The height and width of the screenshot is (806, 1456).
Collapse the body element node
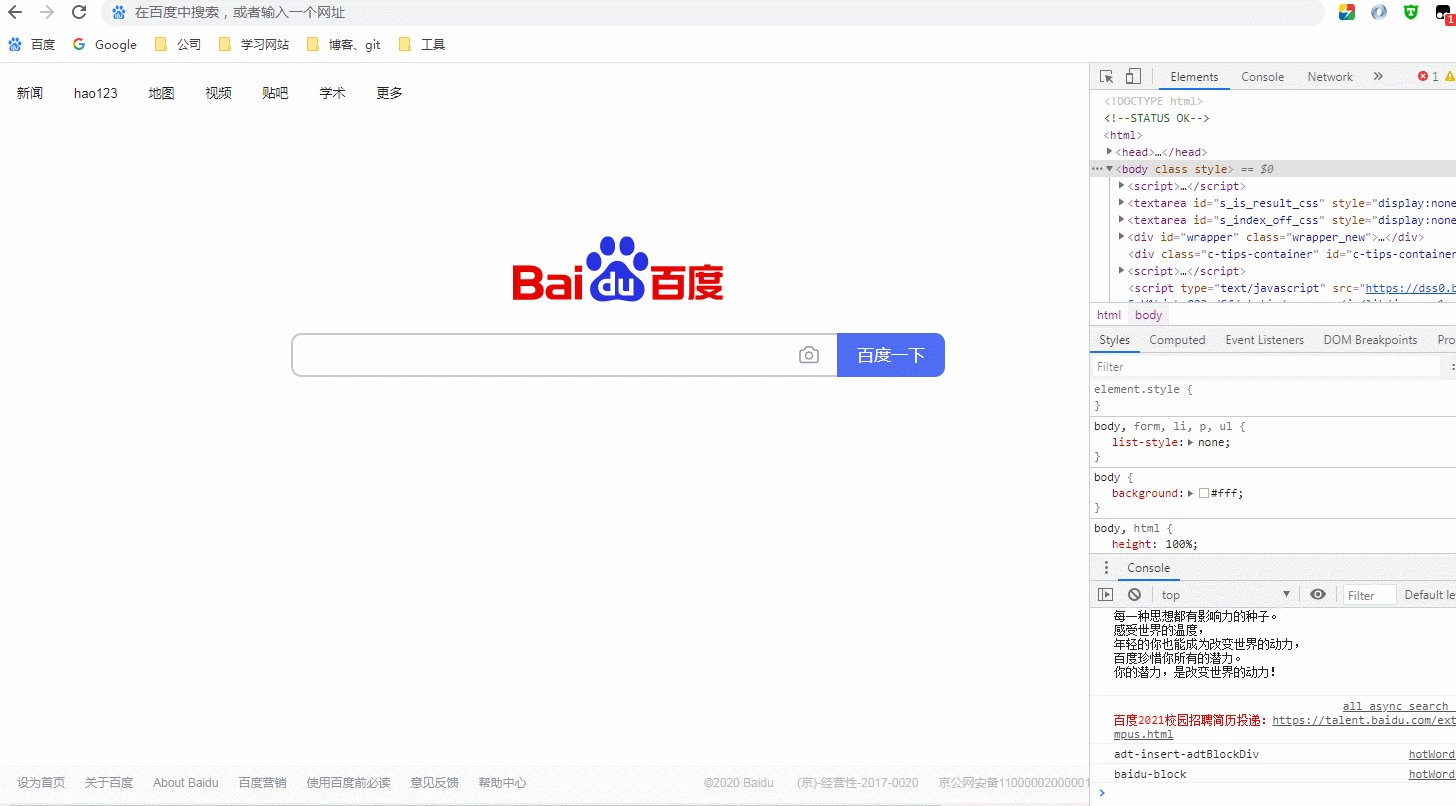[1110, 169]
